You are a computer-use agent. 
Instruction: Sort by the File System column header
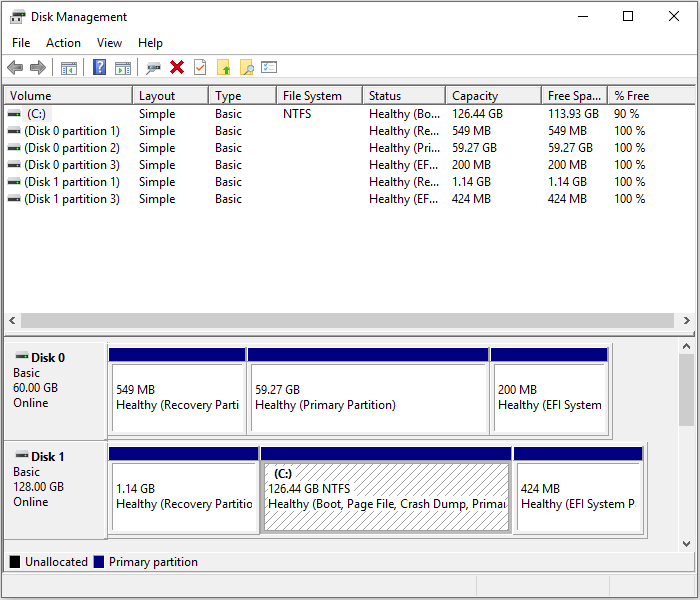coord(319,96)
